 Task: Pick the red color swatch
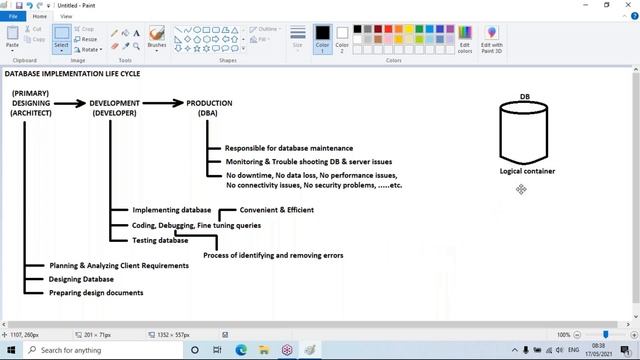tap(388, 29)
